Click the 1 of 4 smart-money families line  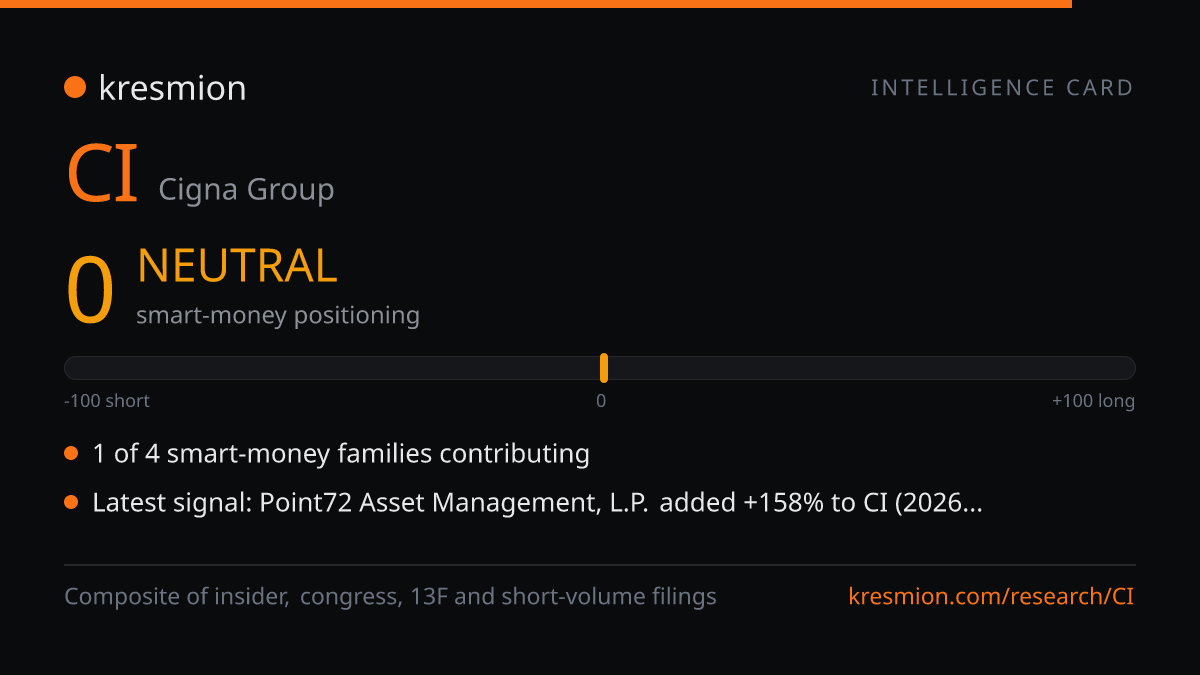(x=341, y=454)
